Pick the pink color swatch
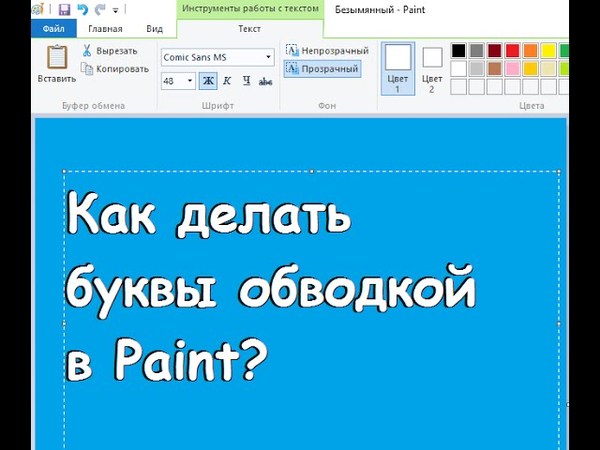600x450 pixels. point(512,69)
